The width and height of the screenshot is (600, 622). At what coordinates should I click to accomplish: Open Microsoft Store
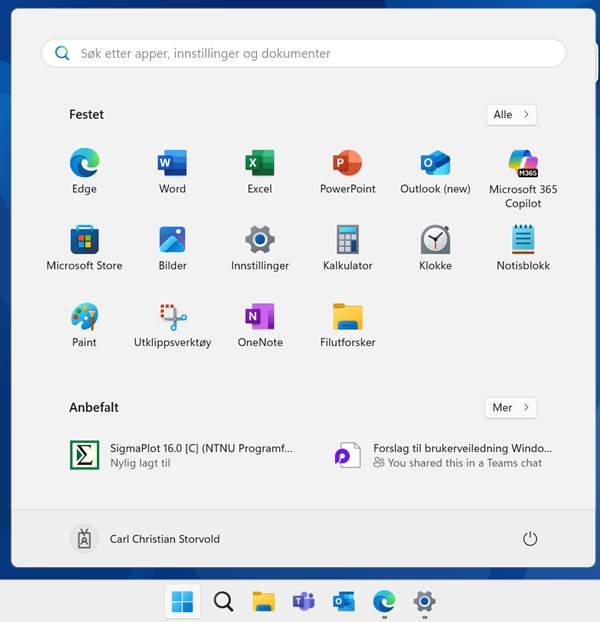tap(84, 248)
